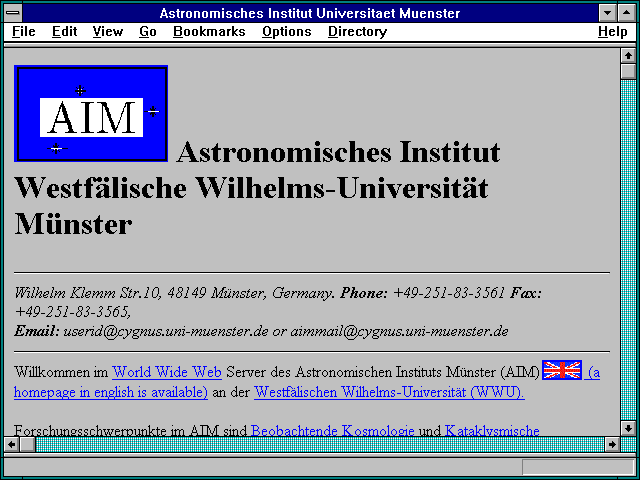
Task: Open the View menu
Action: [x=108, y=32]
